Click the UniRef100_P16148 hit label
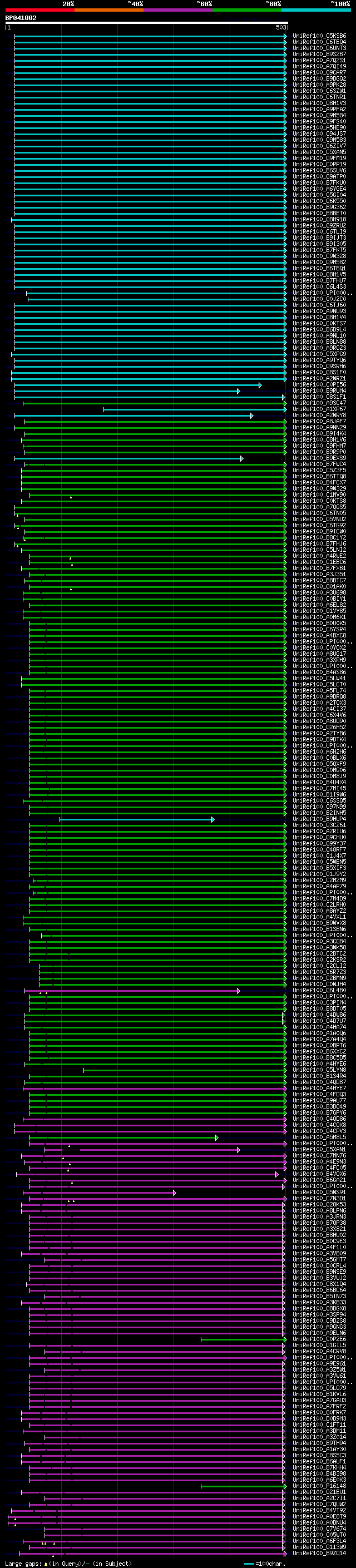 [x=319, y=1486]
